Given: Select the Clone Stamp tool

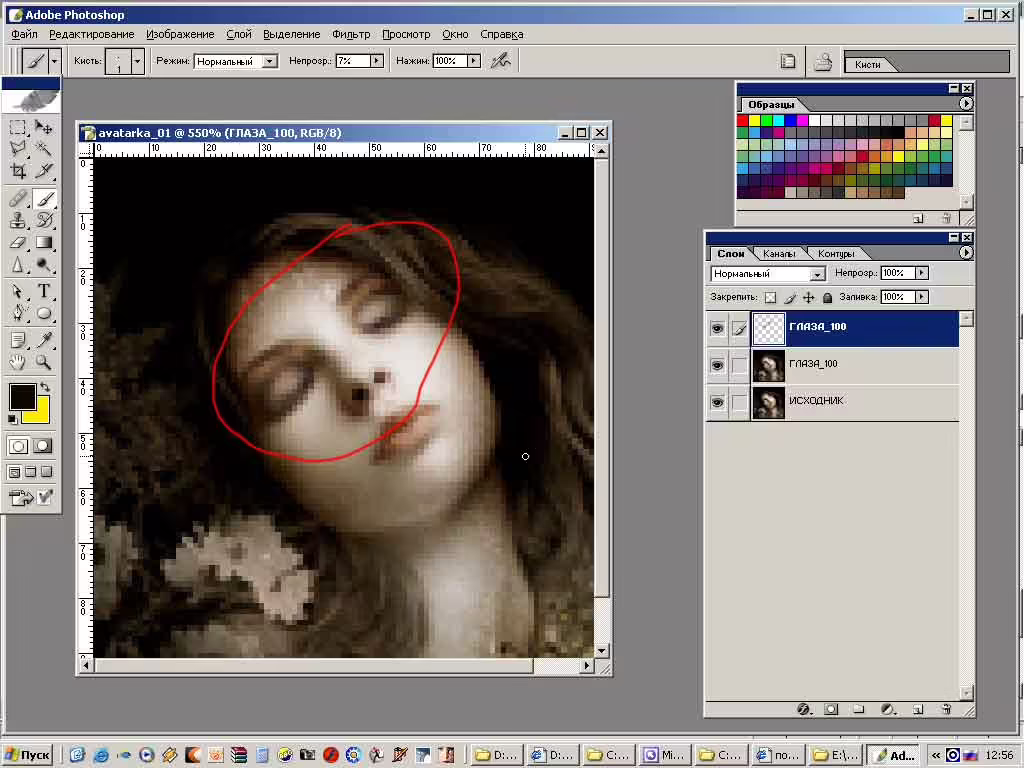Looking at the screenshot, I should coord(18,220).
